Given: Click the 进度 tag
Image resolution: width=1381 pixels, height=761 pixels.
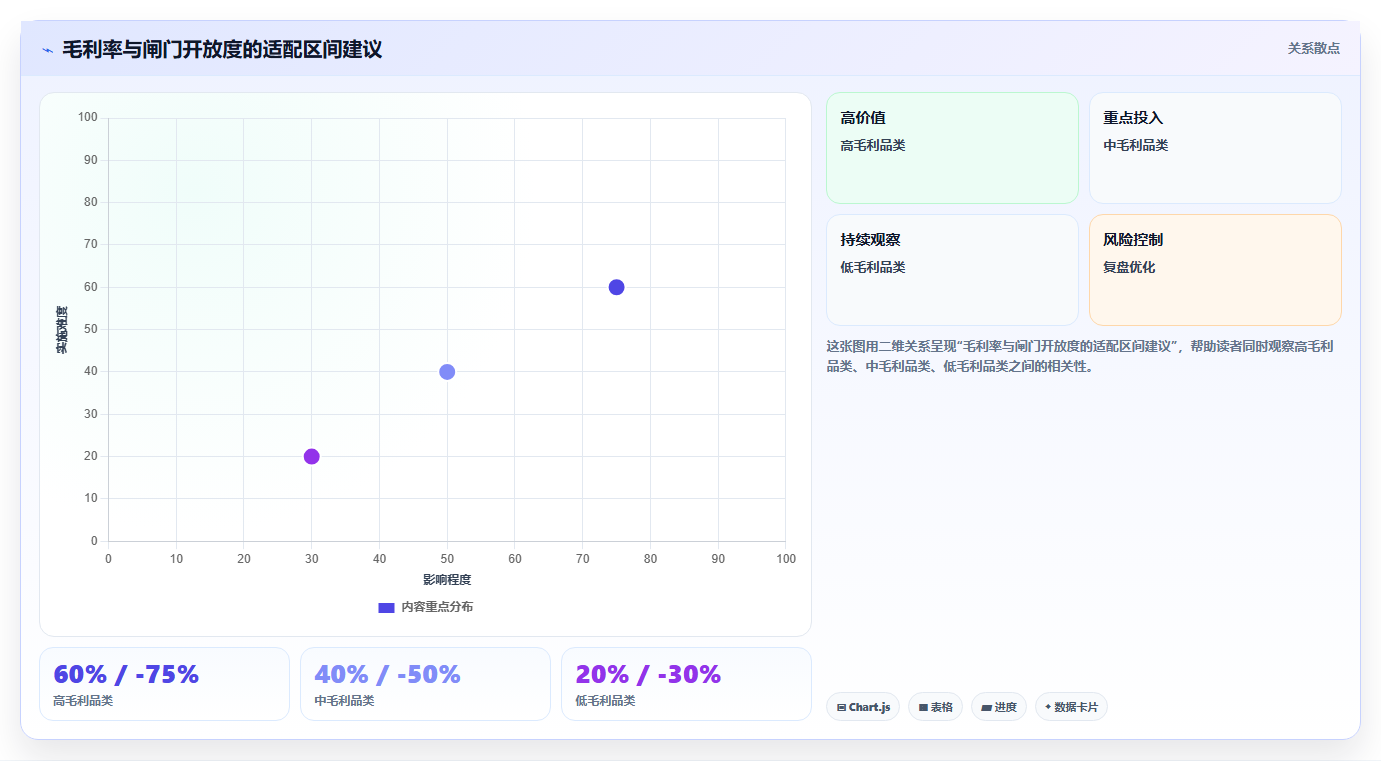Looking at the screenshot, I should tap(999, 707).
